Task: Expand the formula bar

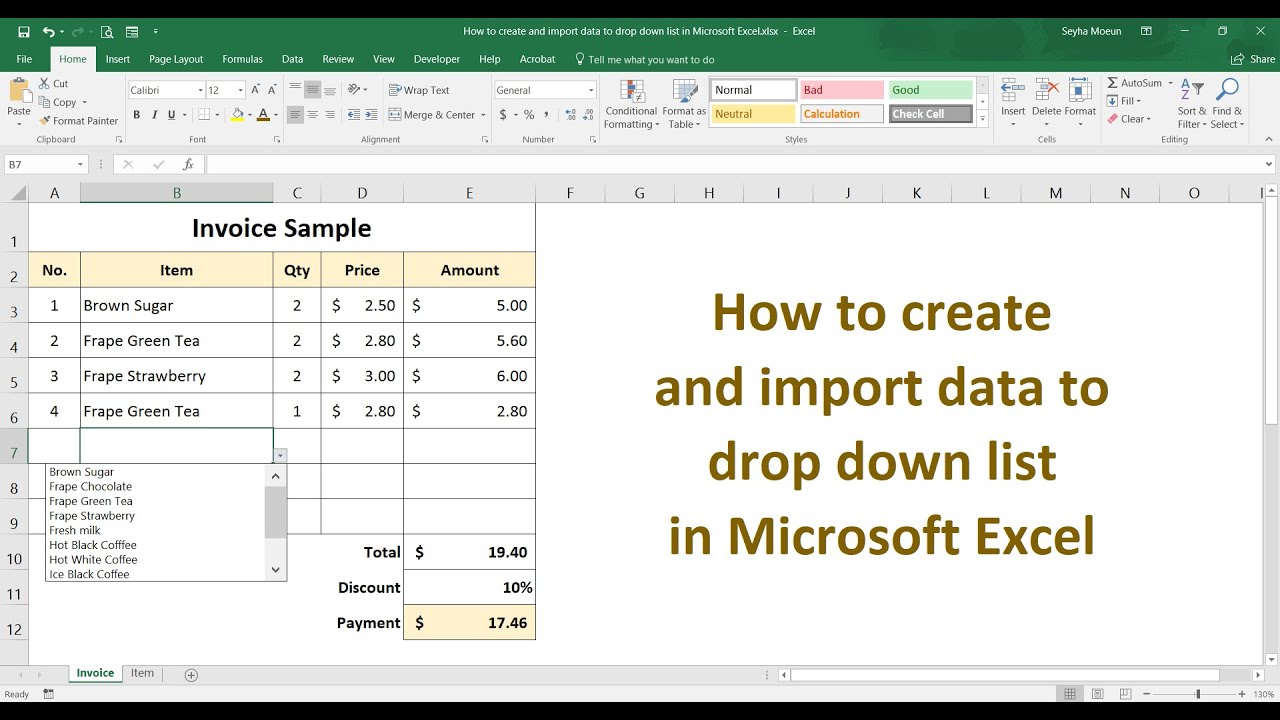Action: pyautogui.click(x=1270, y=164)
